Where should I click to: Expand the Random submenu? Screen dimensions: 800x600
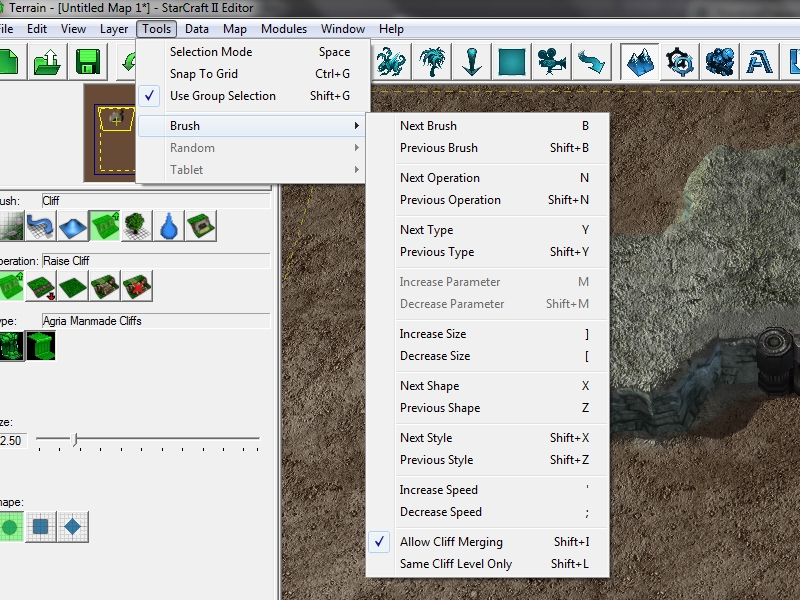tap(251, 148)
